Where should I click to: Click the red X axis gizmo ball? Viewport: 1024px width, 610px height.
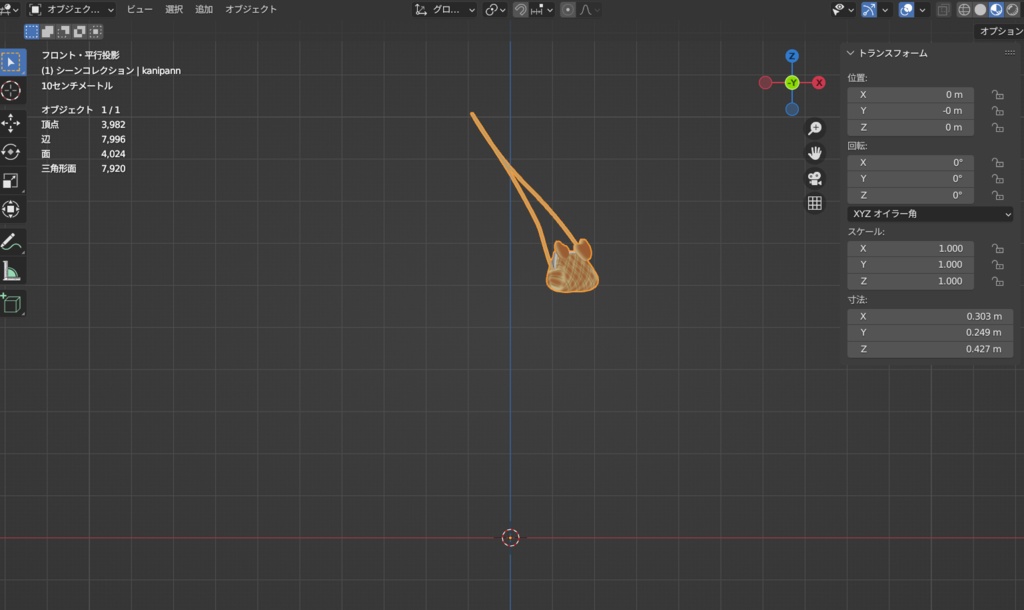[x=818, y=83]
